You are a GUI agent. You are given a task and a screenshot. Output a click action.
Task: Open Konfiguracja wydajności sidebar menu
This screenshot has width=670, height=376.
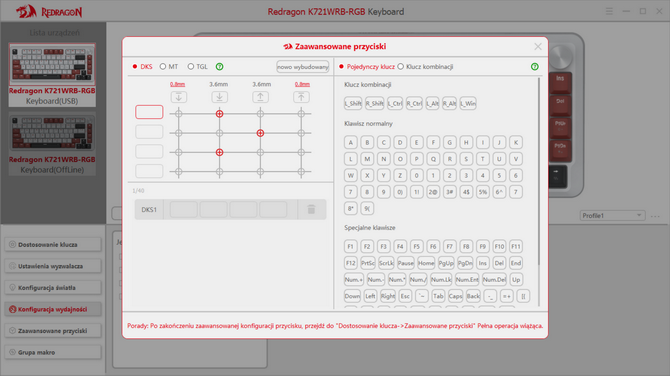(53, 309)
